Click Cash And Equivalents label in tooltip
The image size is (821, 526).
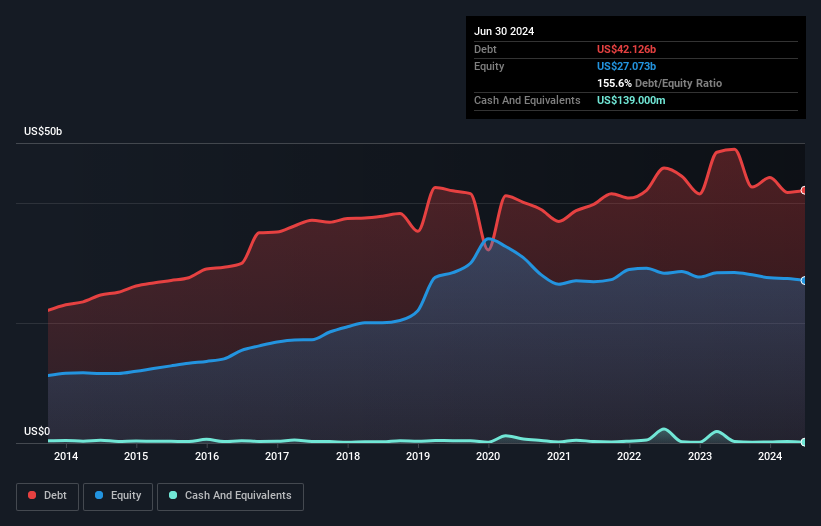(527, 100)
